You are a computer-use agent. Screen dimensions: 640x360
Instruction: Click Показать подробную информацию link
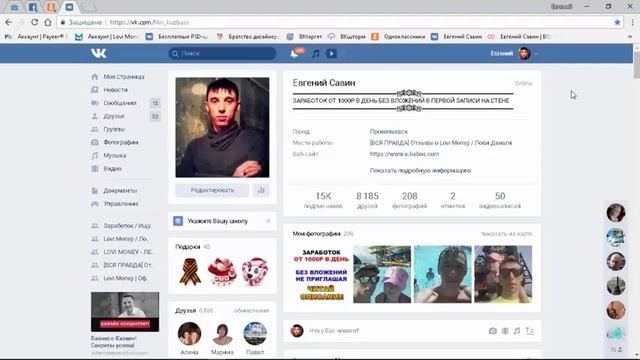420,170
